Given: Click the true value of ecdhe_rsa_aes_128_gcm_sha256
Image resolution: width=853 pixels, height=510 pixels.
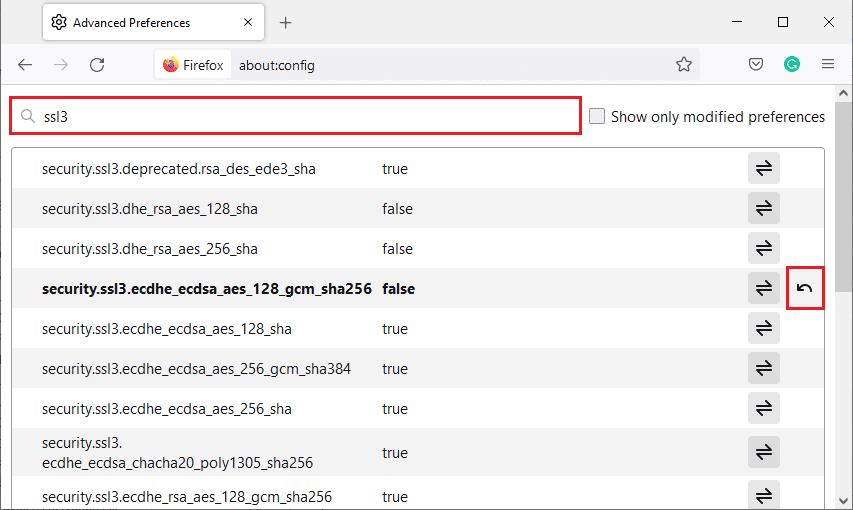Looking at the screenshot, I should coord(395,497).
